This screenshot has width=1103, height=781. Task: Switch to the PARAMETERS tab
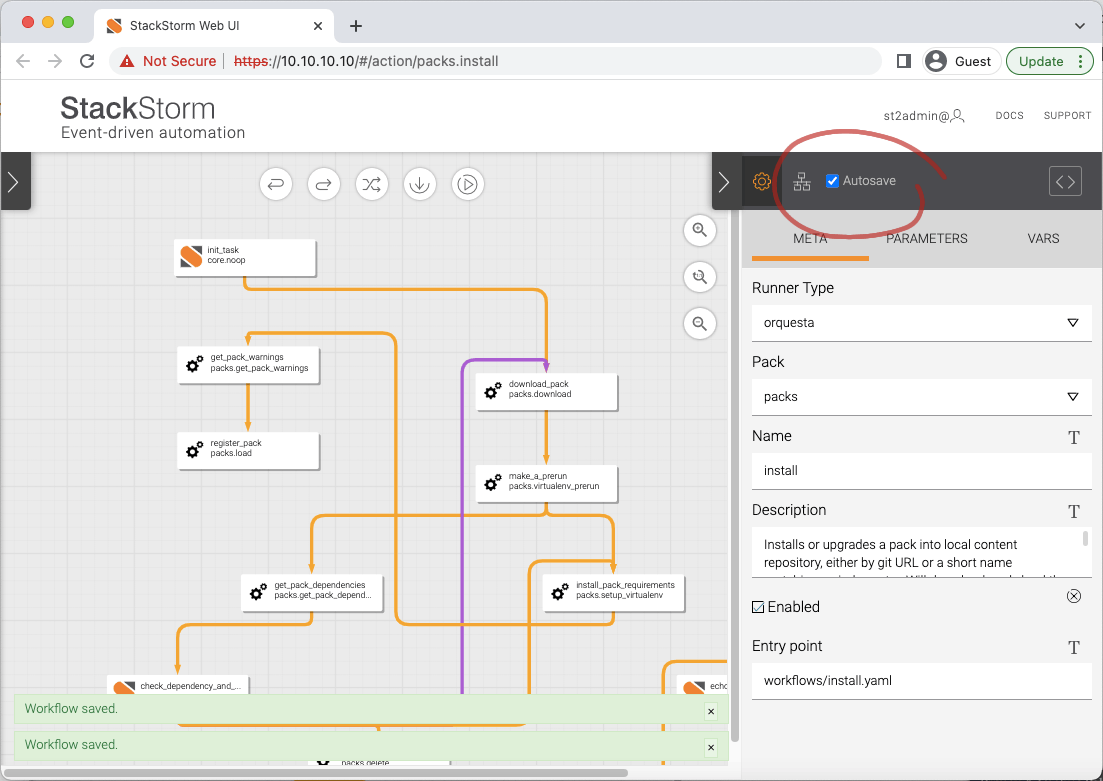pos(926,239)
